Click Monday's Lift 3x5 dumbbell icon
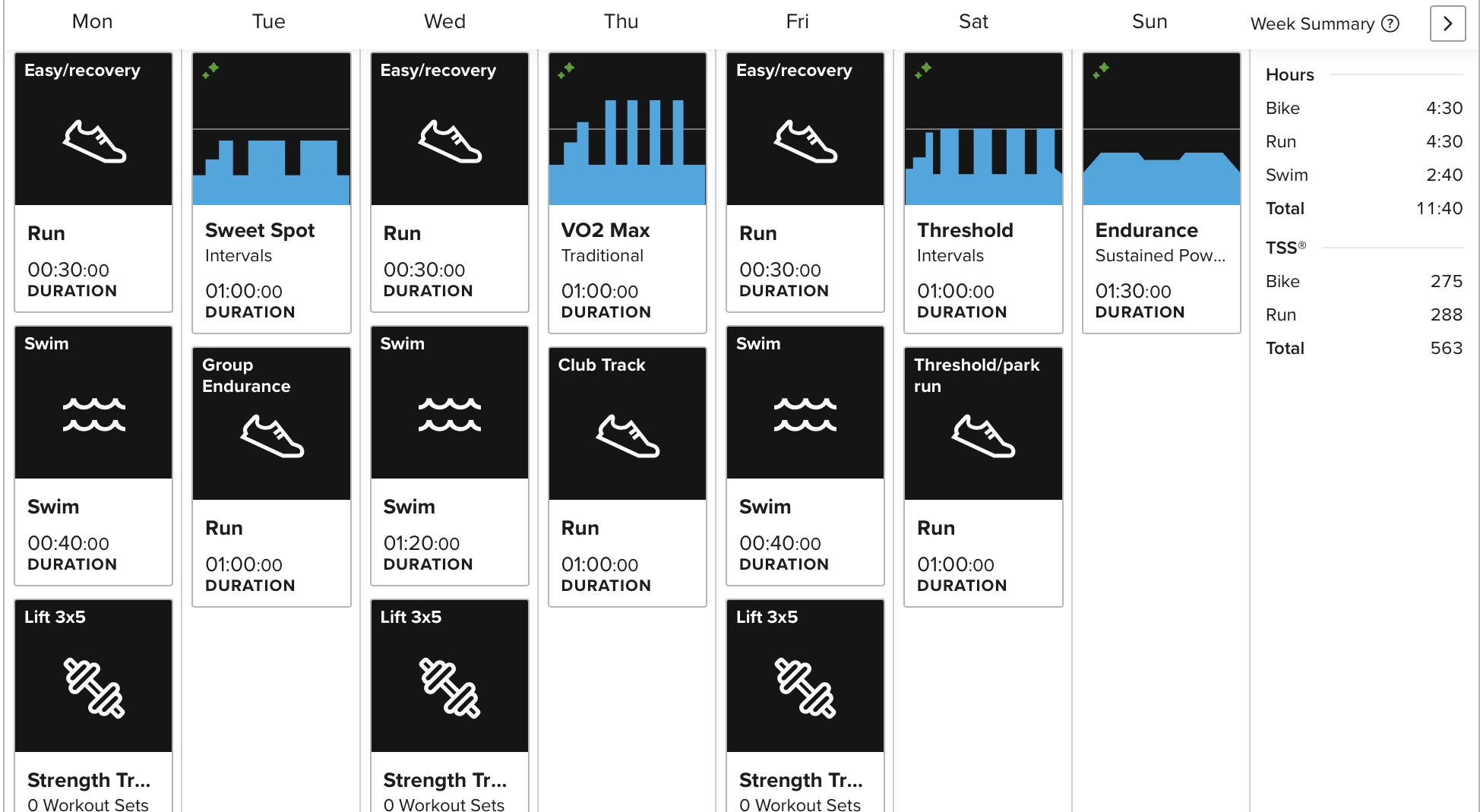The height and width of the screenshot is (812, 1480). pos(94,688)
